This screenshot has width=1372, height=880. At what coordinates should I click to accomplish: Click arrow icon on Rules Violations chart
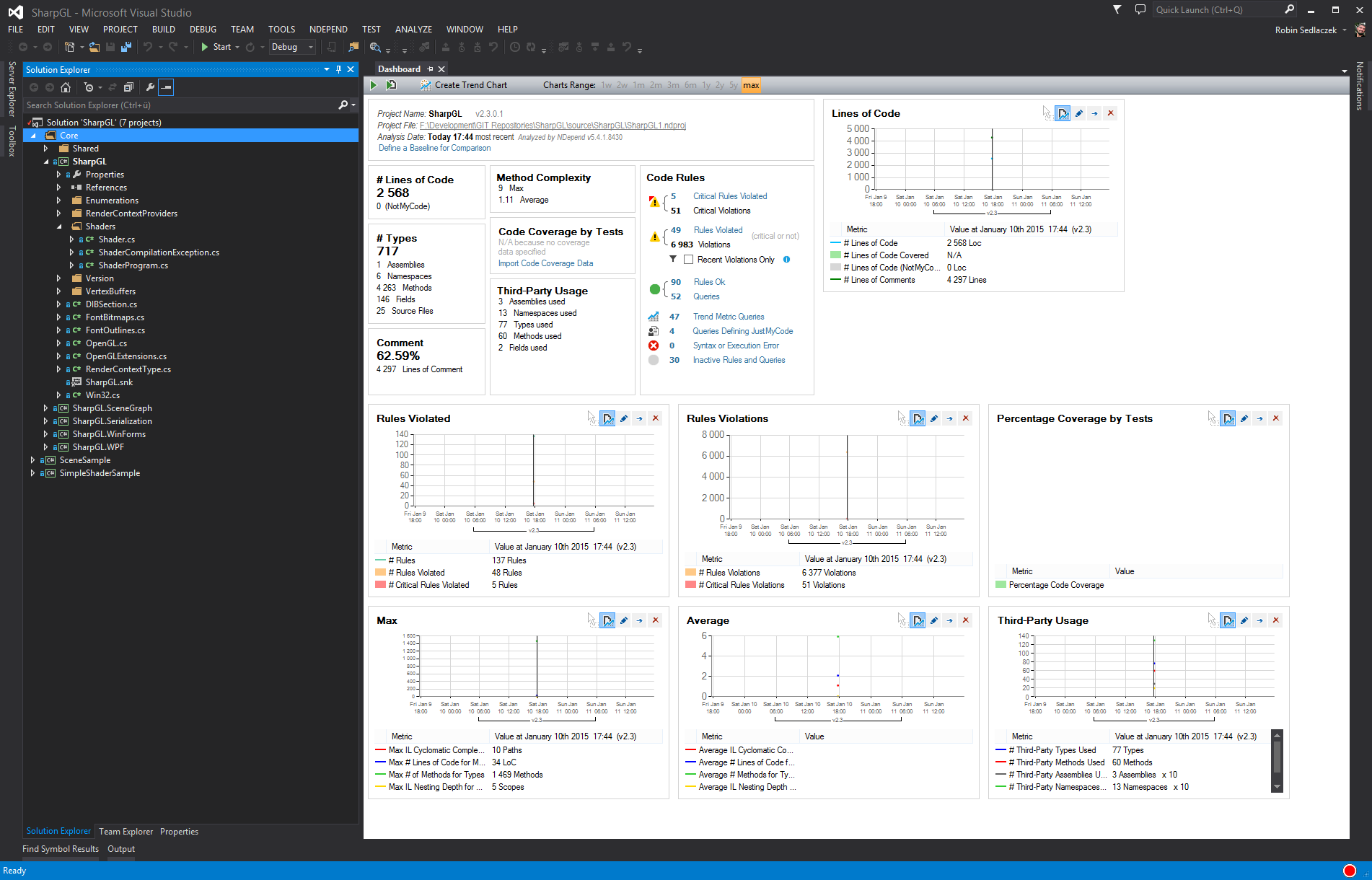point(949,418)
